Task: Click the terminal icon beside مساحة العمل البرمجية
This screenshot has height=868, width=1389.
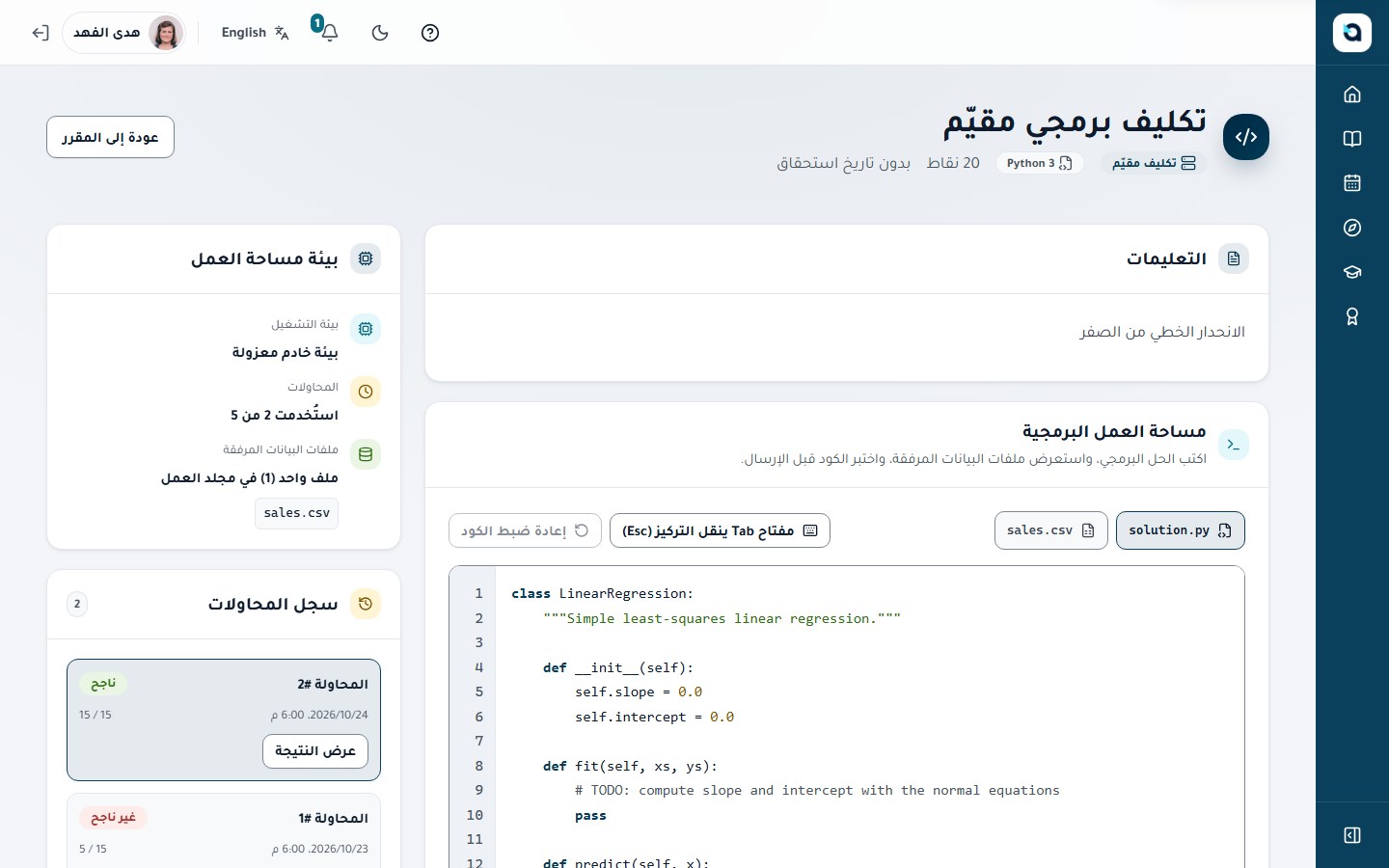Action: [1234, 445]
